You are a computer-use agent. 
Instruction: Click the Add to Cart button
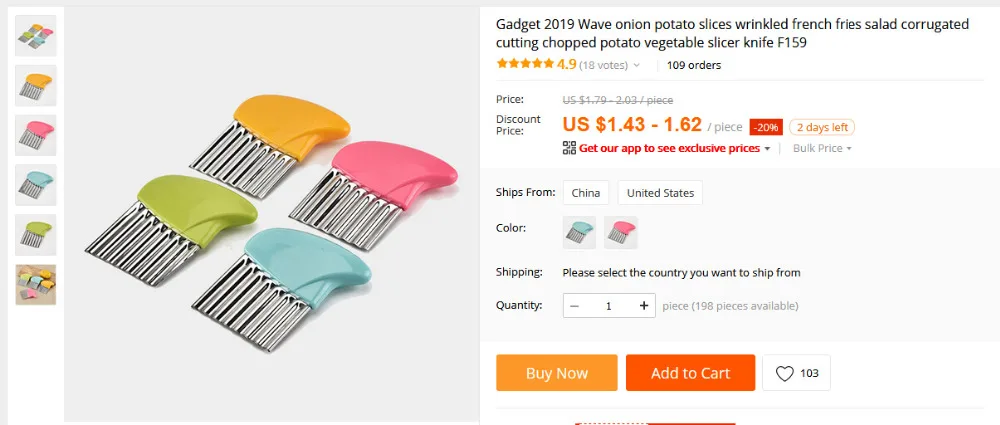point(691,373)
